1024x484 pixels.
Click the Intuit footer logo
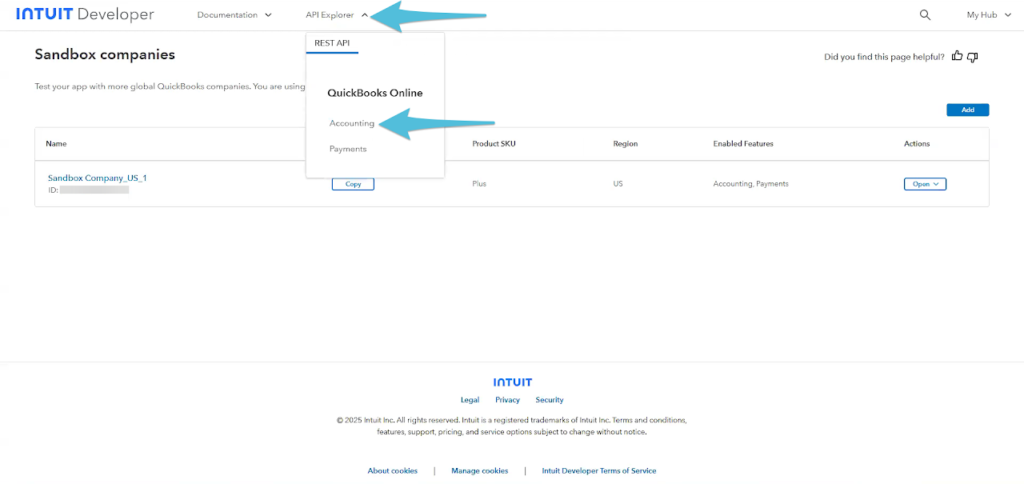pyautogui.click(x=512, y=382)
